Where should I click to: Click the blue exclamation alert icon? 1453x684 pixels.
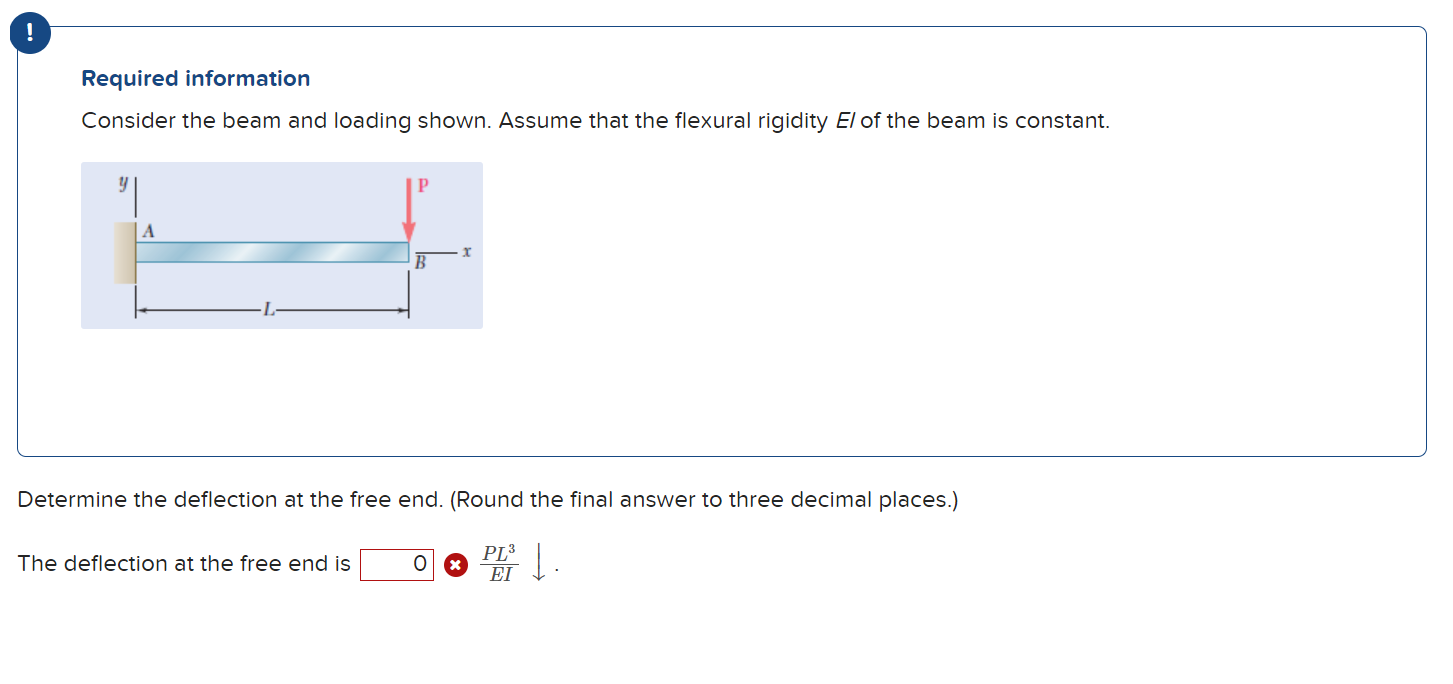point(29,32)
